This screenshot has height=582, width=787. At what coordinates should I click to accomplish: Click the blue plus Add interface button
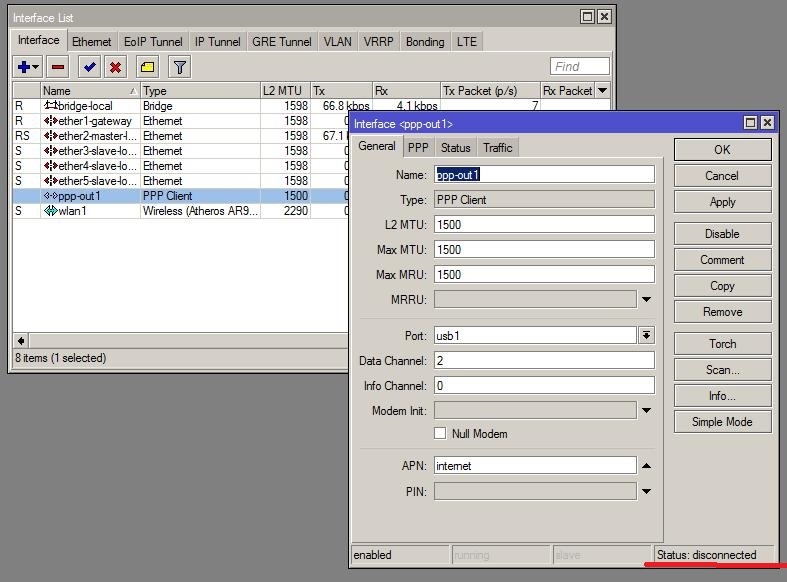[x=24, y=67]
